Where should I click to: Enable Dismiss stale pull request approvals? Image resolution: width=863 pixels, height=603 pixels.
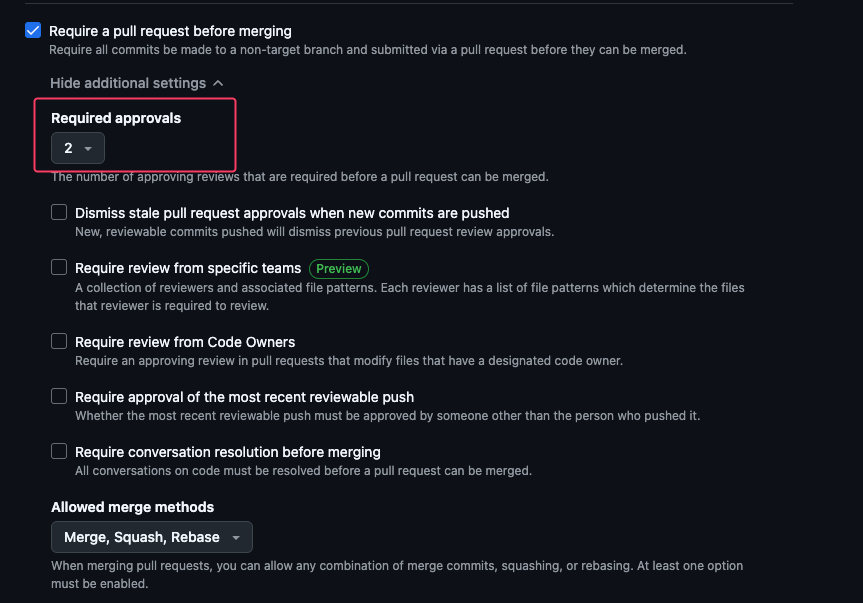pyautogui.click(x=58, y=211)
